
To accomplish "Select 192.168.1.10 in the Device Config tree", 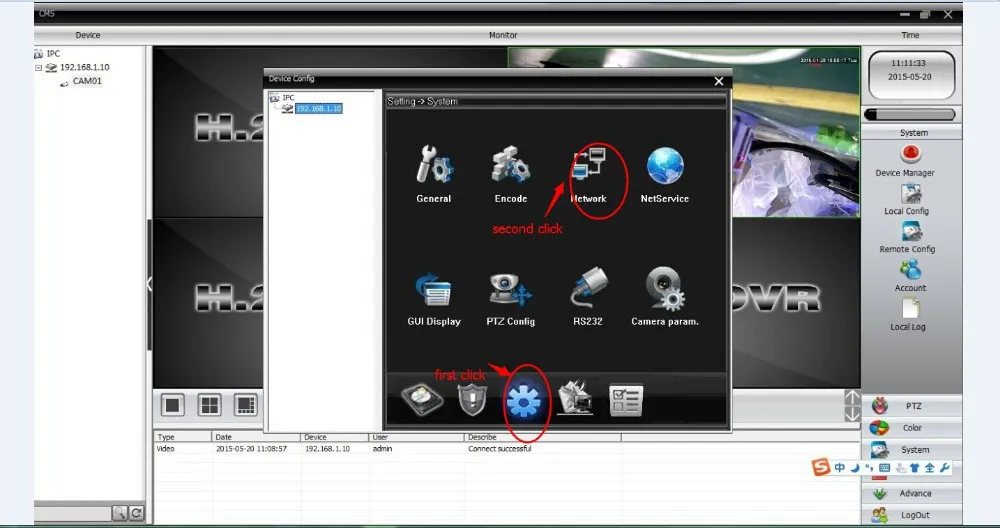I will [319, 109].
